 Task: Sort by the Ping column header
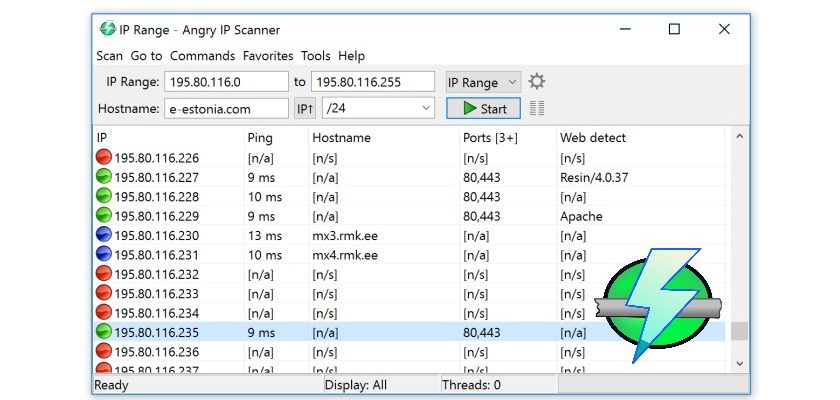276,138
